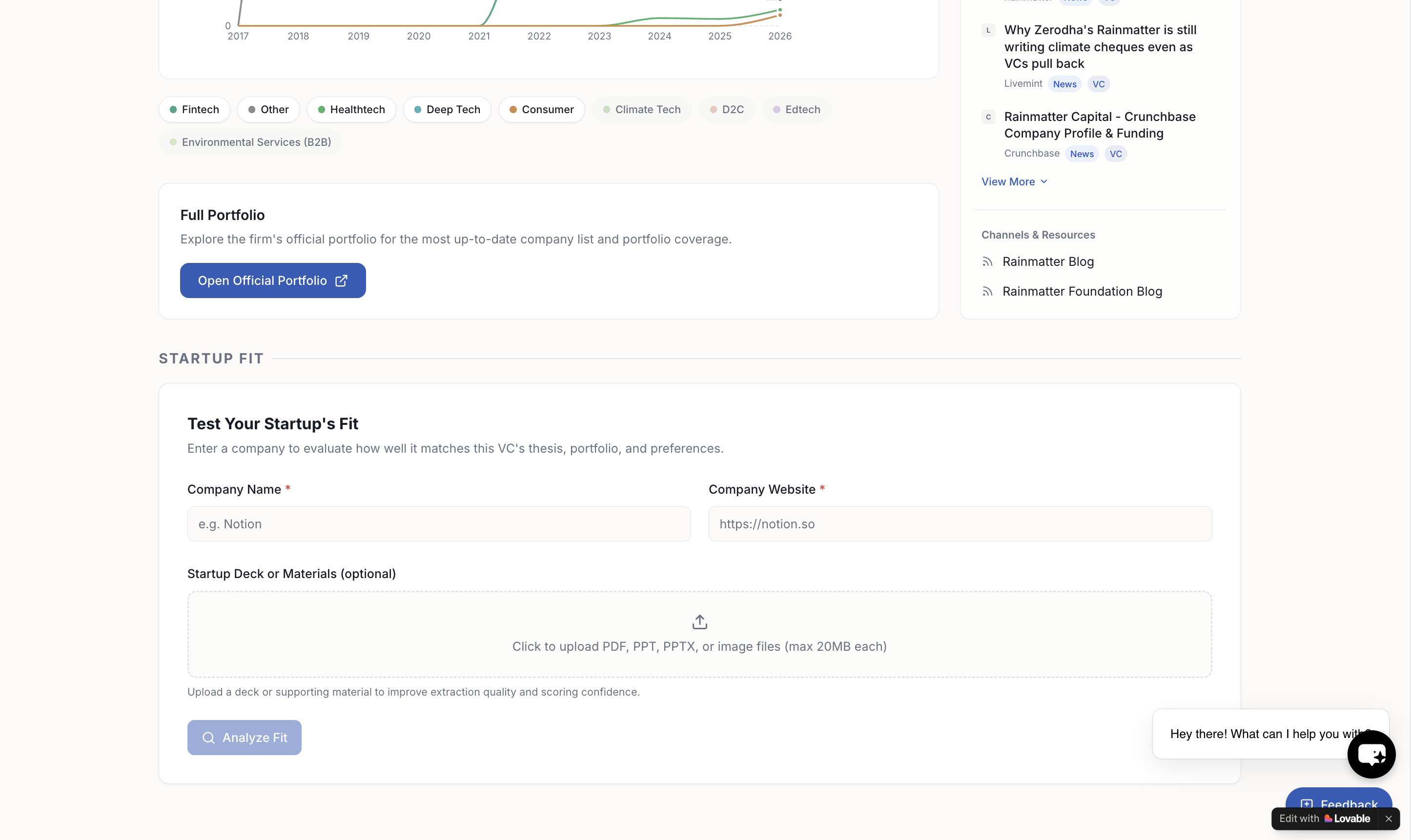Open the chat assistant bubble icon
The image size is (1411, 840).
coord(1371,754)
